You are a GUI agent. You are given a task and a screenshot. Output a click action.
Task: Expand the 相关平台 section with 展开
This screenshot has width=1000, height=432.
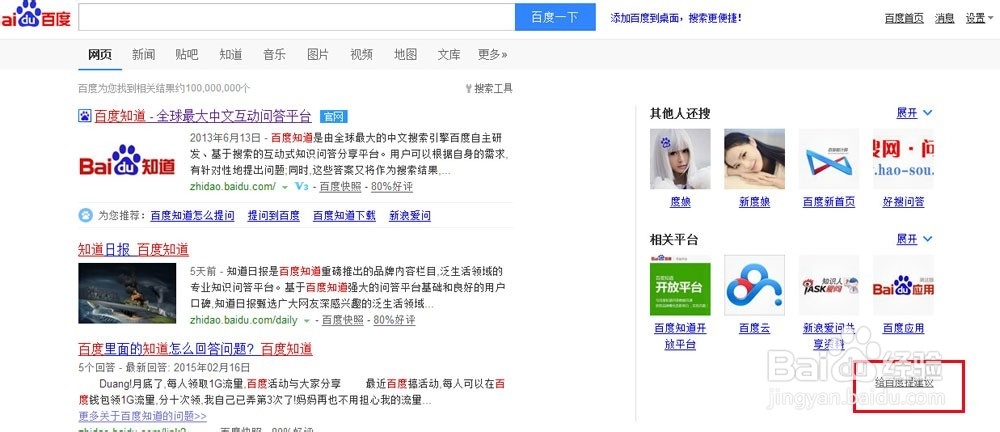tap(914, 239)
